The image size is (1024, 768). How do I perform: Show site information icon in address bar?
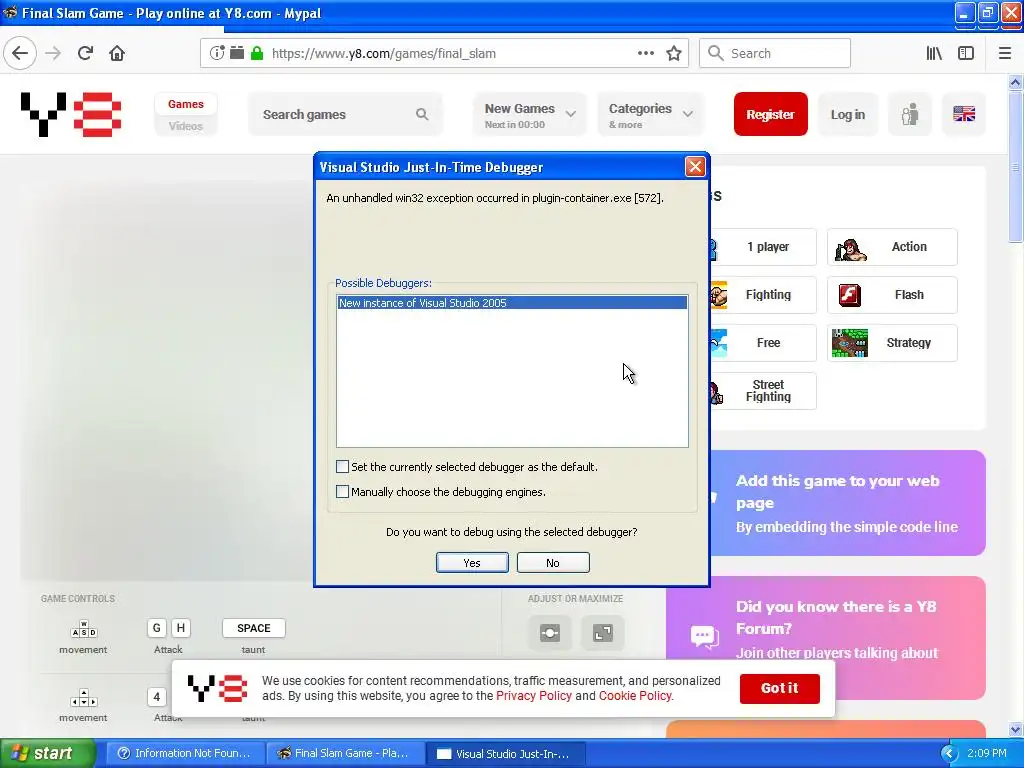click(x=217, y=53)
